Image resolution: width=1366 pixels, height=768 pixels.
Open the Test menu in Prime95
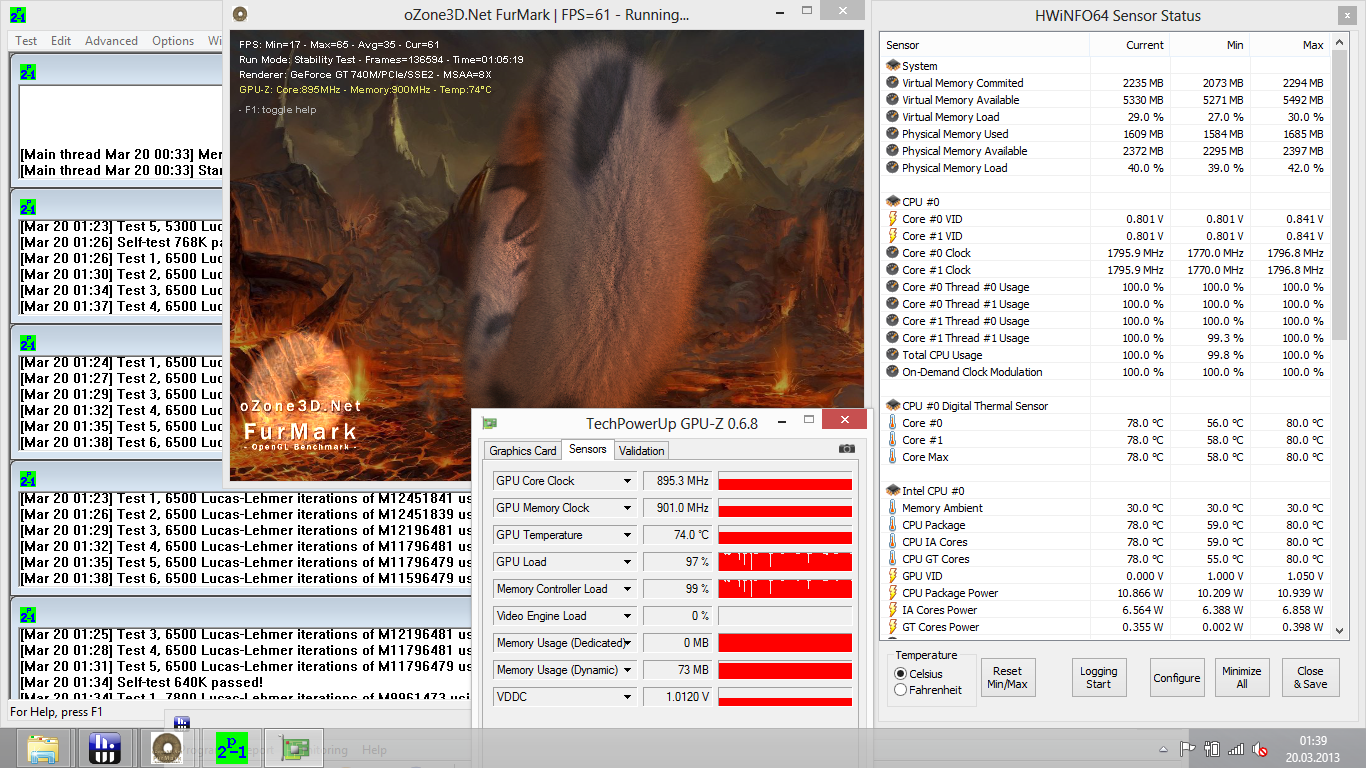[x=26, y=41]
